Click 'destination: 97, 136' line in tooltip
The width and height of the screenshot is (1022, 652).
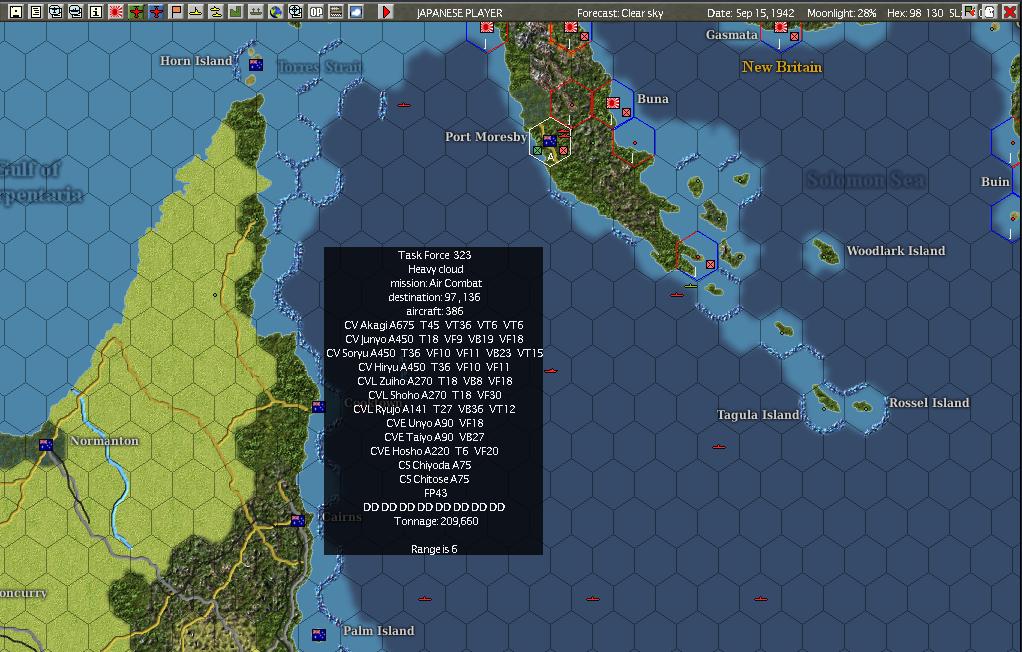pyautogui.click(x=434, y=297)
